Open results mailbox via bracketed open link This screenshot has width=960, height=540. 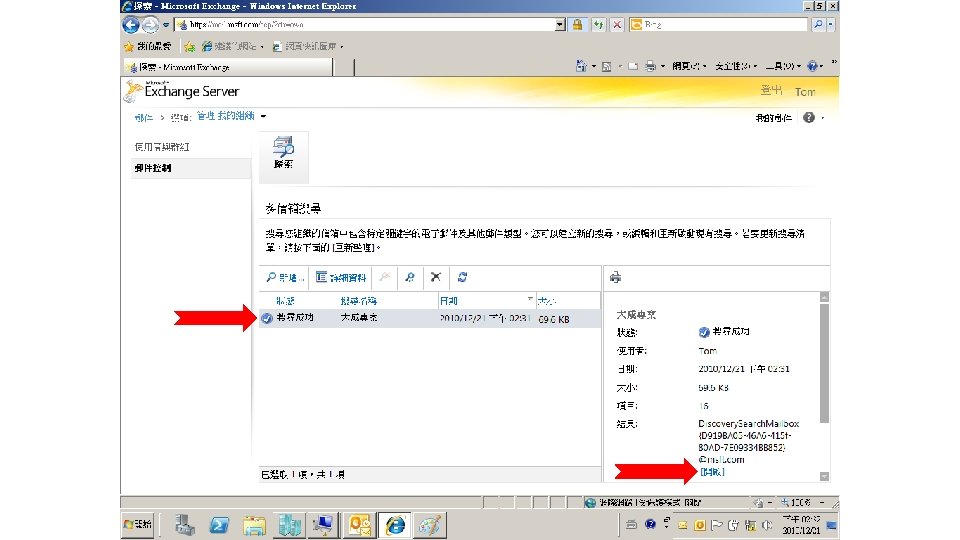coord(712,472)
